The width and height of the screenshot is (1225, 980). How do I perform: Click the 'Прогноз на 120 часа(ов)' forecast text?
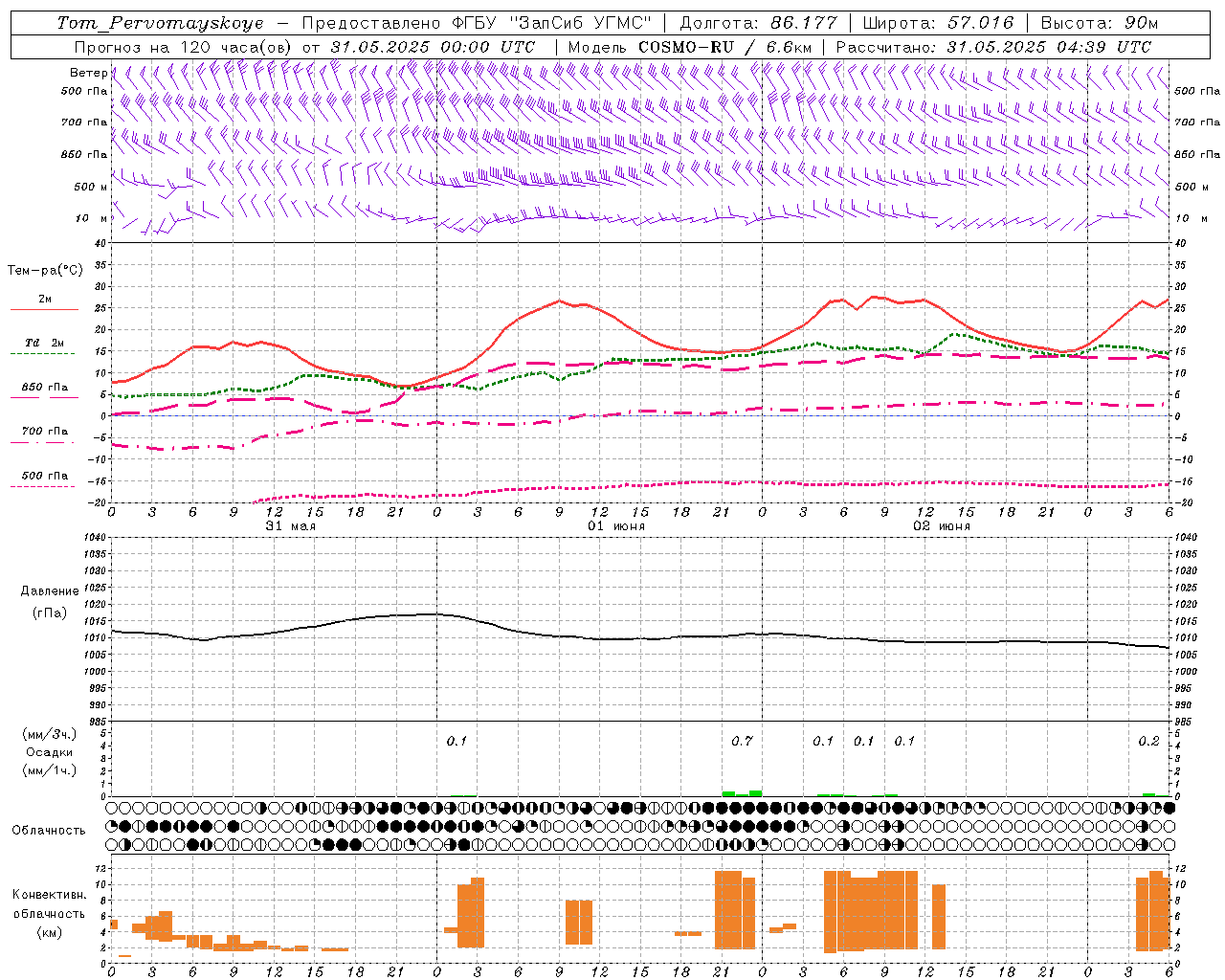point(184,47)
